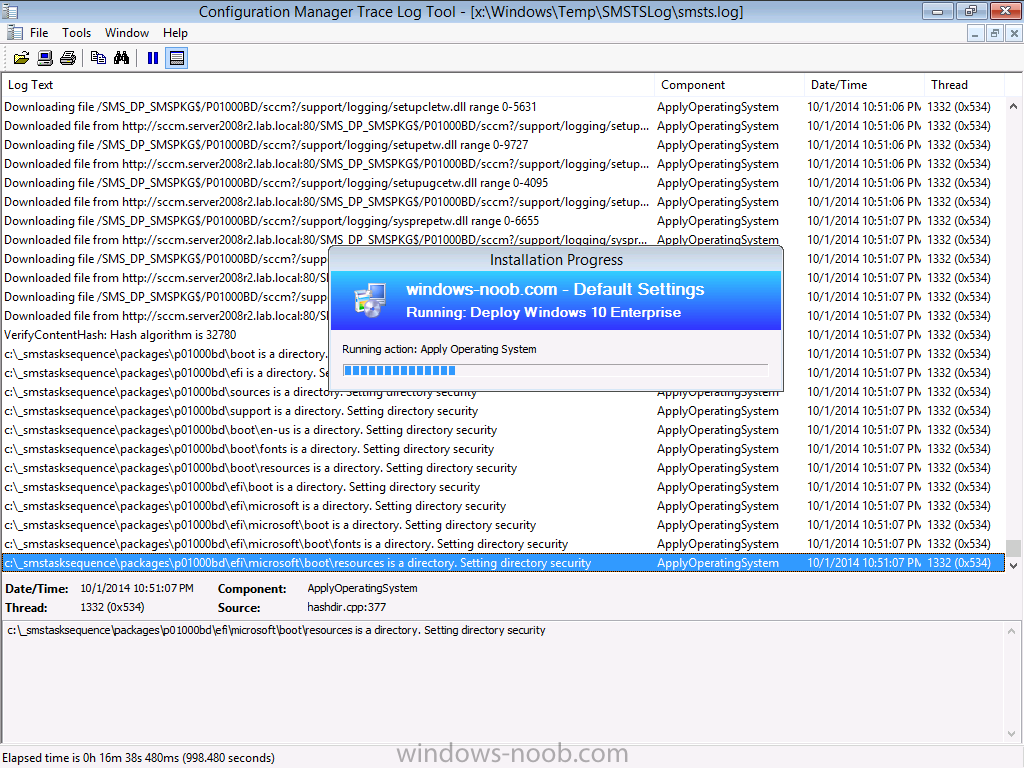This screenshot has width=1024, height=768.
Task: Select the efi\microsoft\boot\fonts directory row
Action: click(503, 543)
